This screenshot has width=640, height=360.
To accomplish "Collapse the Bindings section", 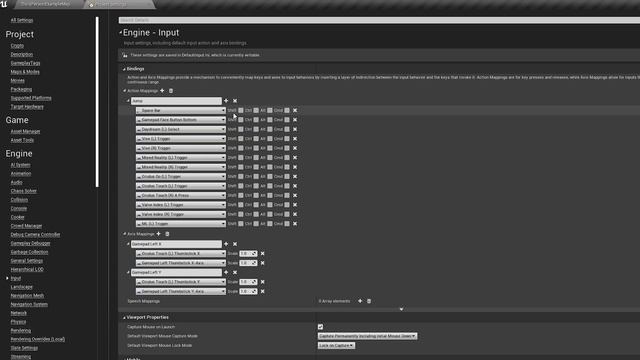I will [124, 69].
